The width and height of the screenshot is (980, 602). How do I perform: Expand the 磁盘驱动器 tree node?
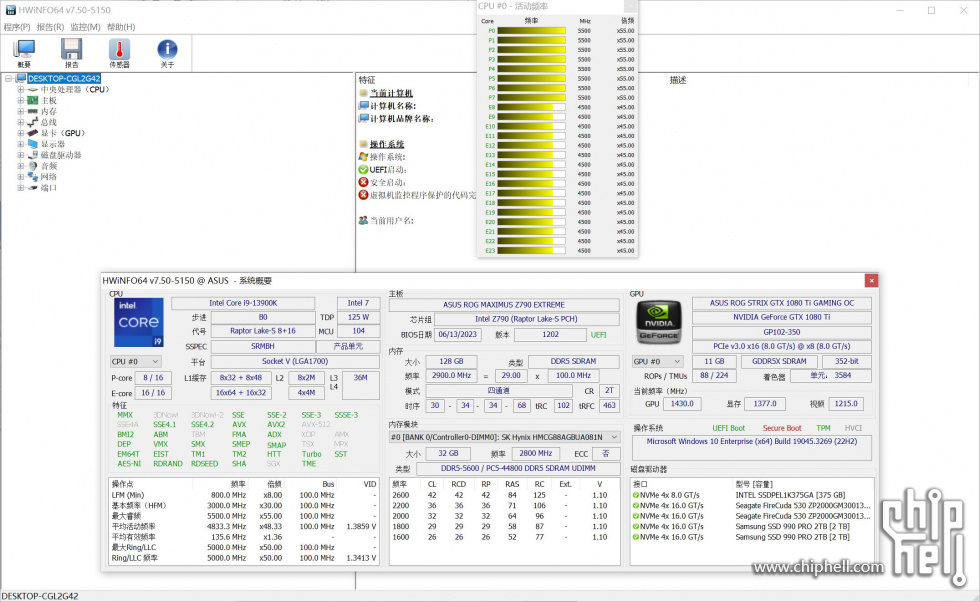point(21,155)
